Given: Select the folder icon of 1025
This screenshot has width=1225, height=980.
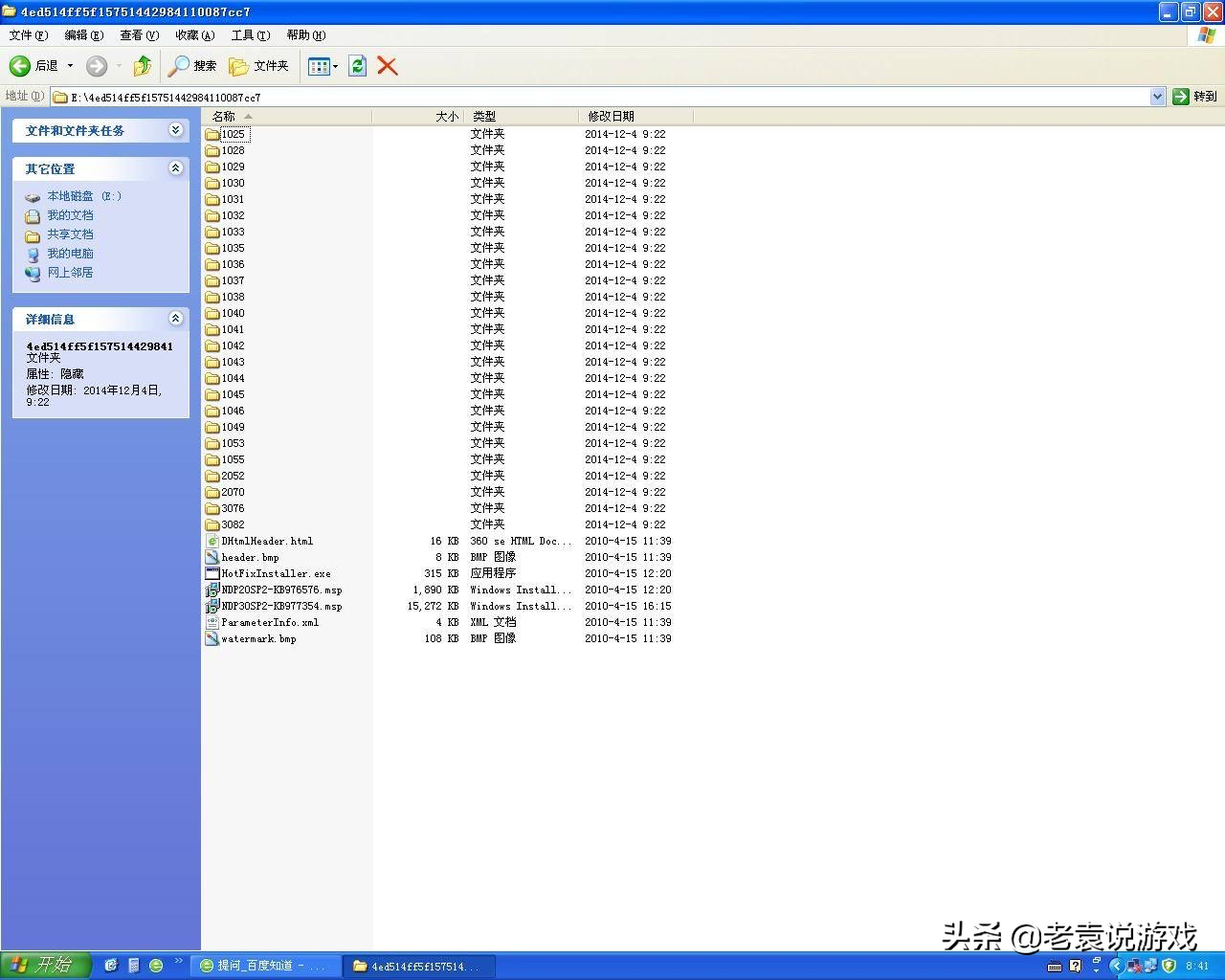Looking at the screenshot, I should 212,134.
